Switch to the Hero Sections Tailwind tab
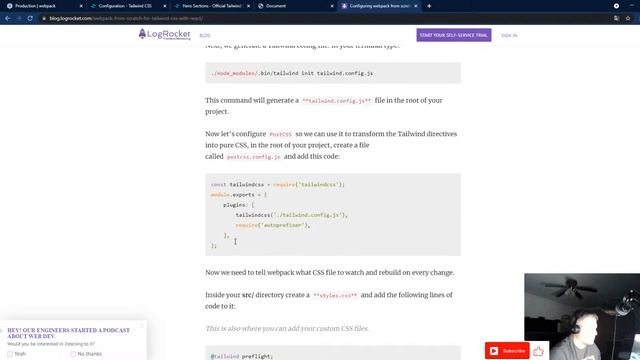Image resolution: width=640 pixels, height=360 pixels. 211,6
